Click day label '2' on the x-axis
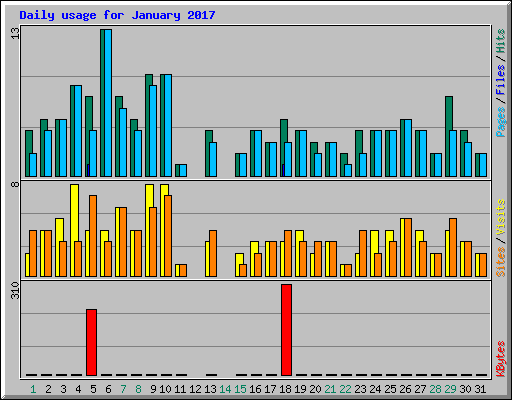 click(48, 389)
